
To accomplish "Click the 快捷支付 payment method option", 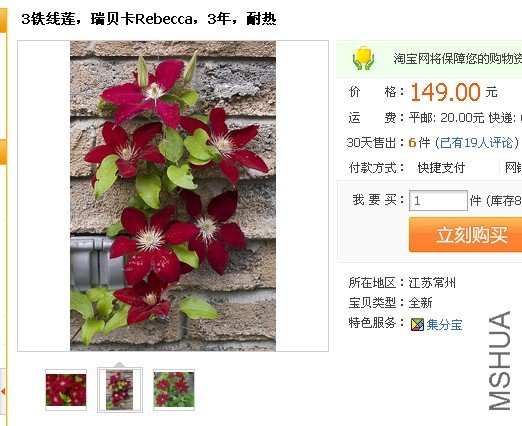I will pos(441,168).
